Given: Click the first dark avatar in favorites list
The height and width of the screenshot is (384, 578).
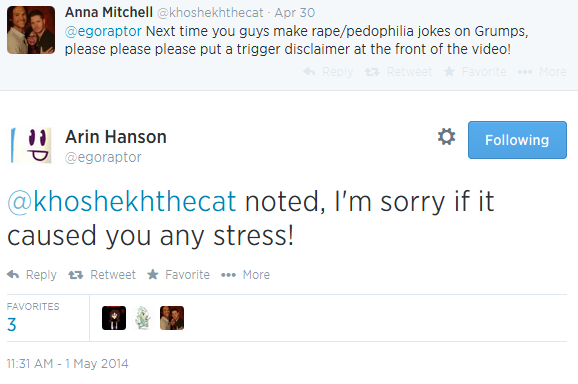Looking at the screenshot, I should [x=114, y=318].
